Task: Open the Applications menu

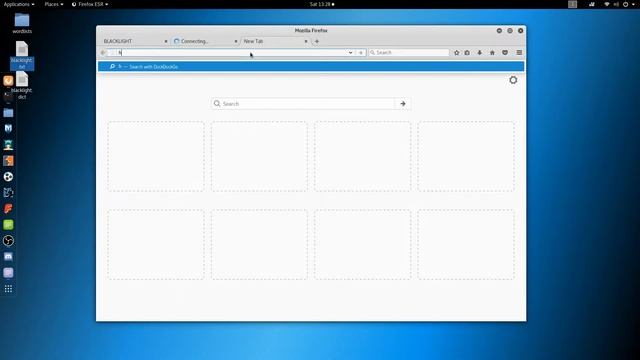Action: pos(19,4)
